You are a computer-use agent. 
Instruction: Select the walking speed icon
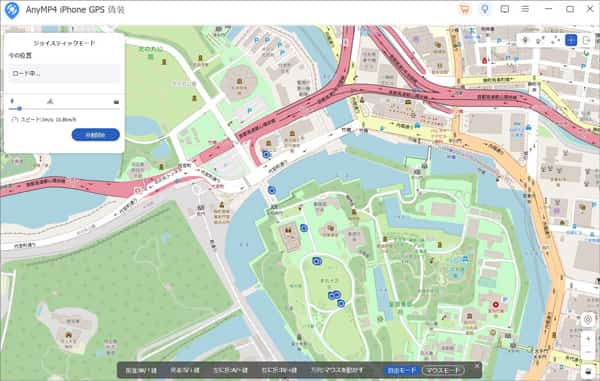tap(12, 101)
